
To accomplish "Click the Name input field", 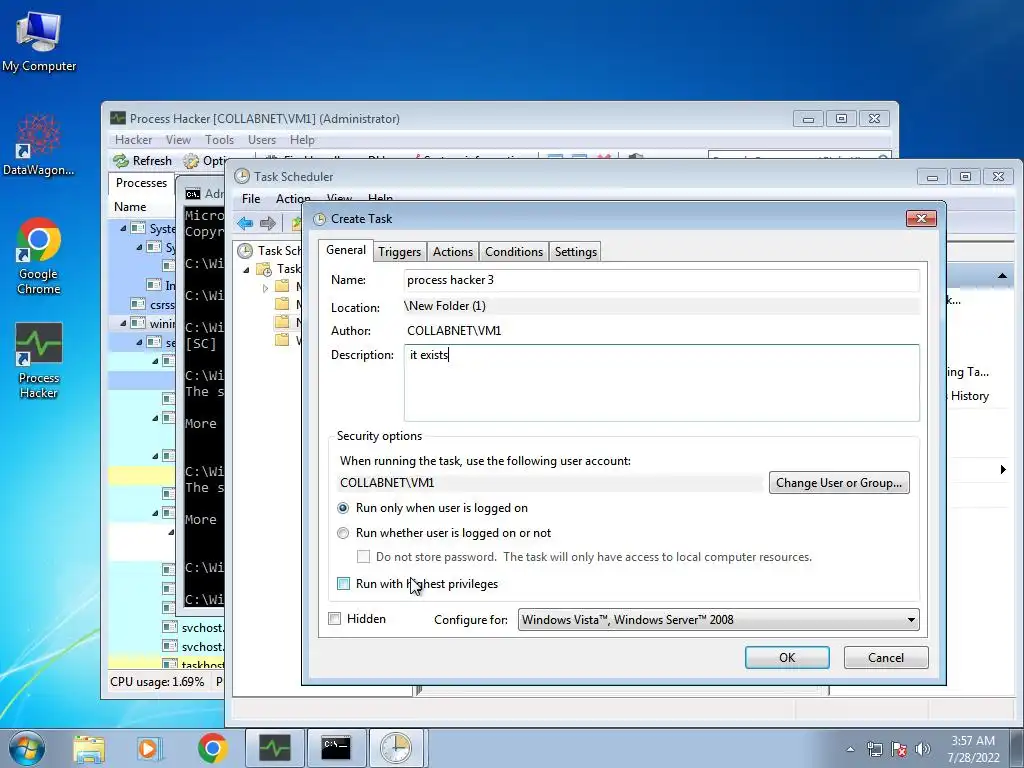I will (661, 280).
